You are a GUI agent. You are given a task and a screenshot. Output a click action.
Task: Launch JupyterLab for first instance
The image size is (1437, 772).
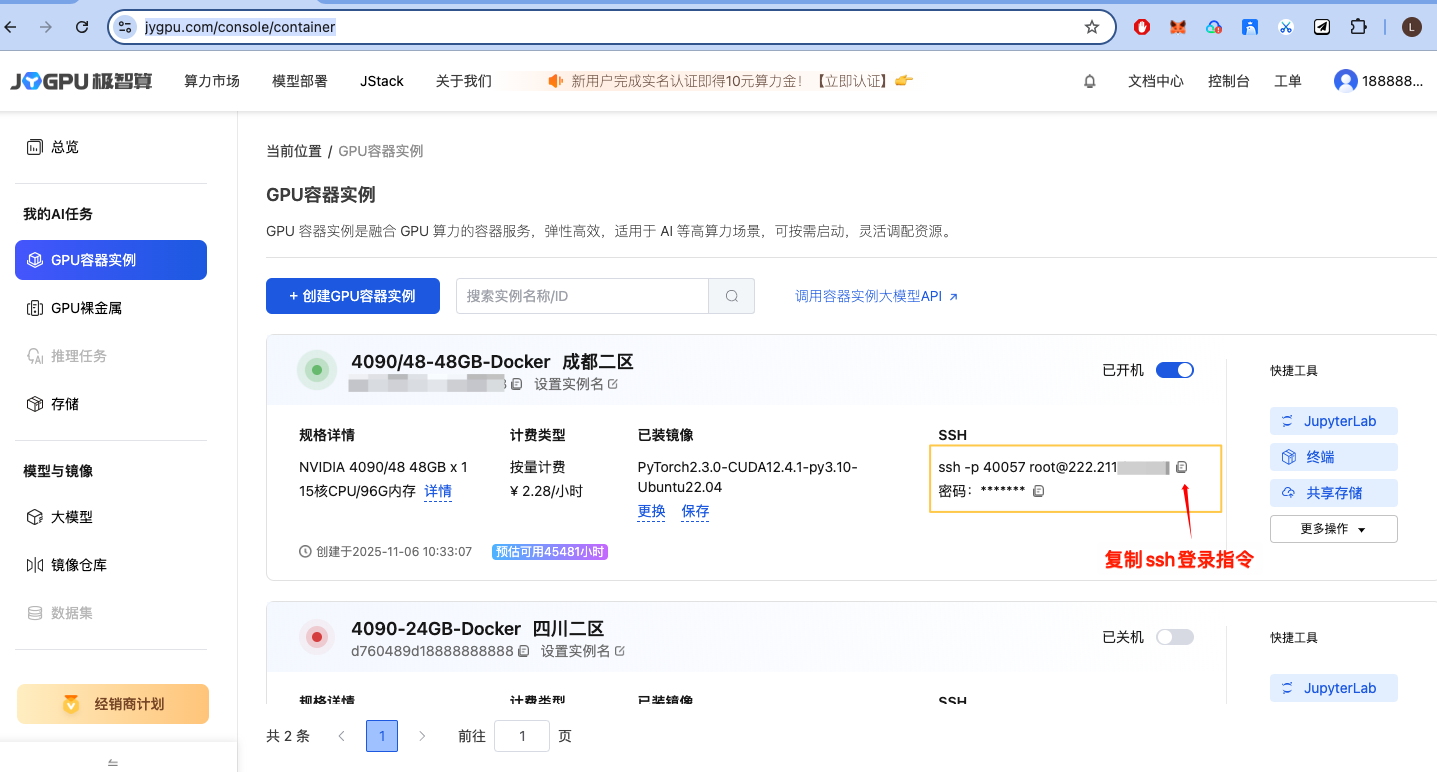coord(1333,421)
